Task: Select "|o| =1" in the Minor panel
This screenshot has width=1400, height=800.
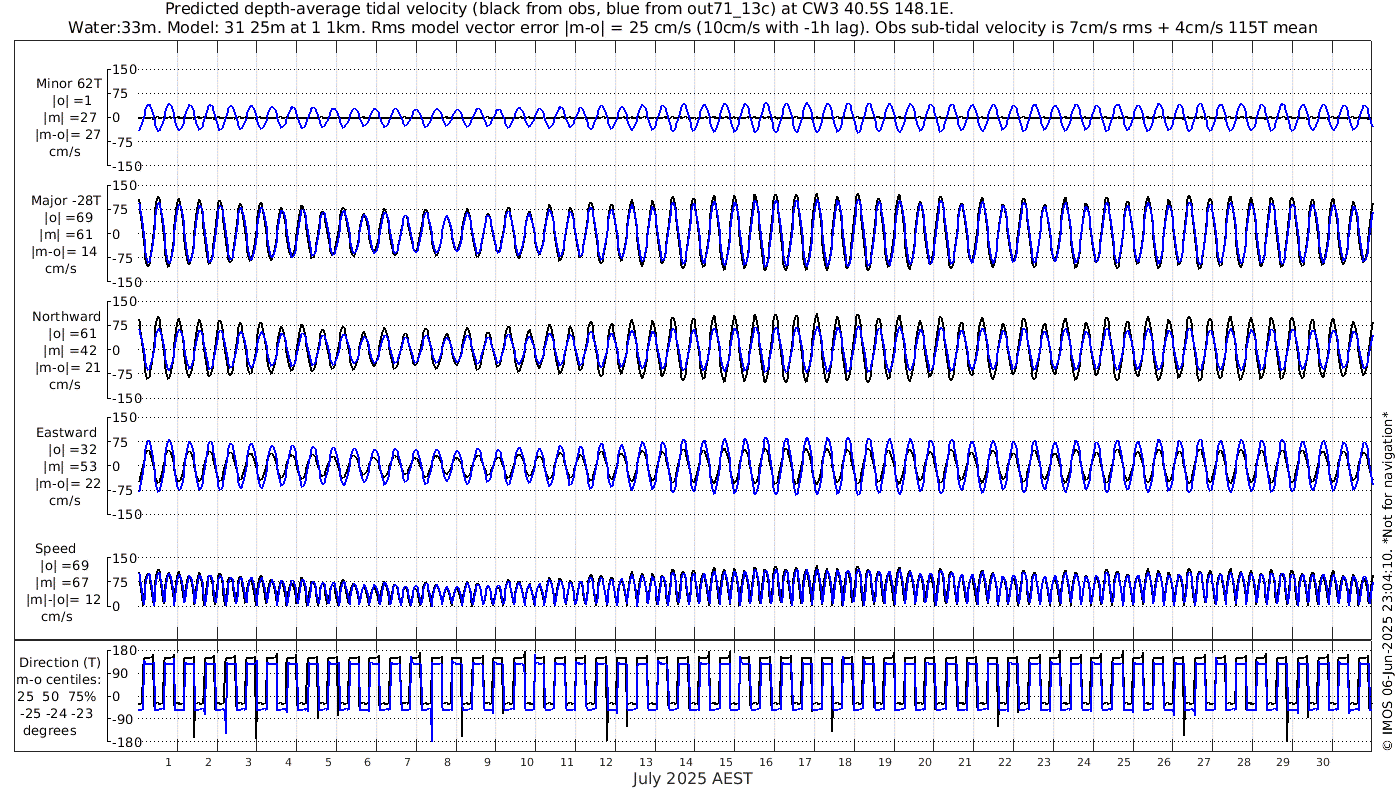Action: [x=72, y=101]
